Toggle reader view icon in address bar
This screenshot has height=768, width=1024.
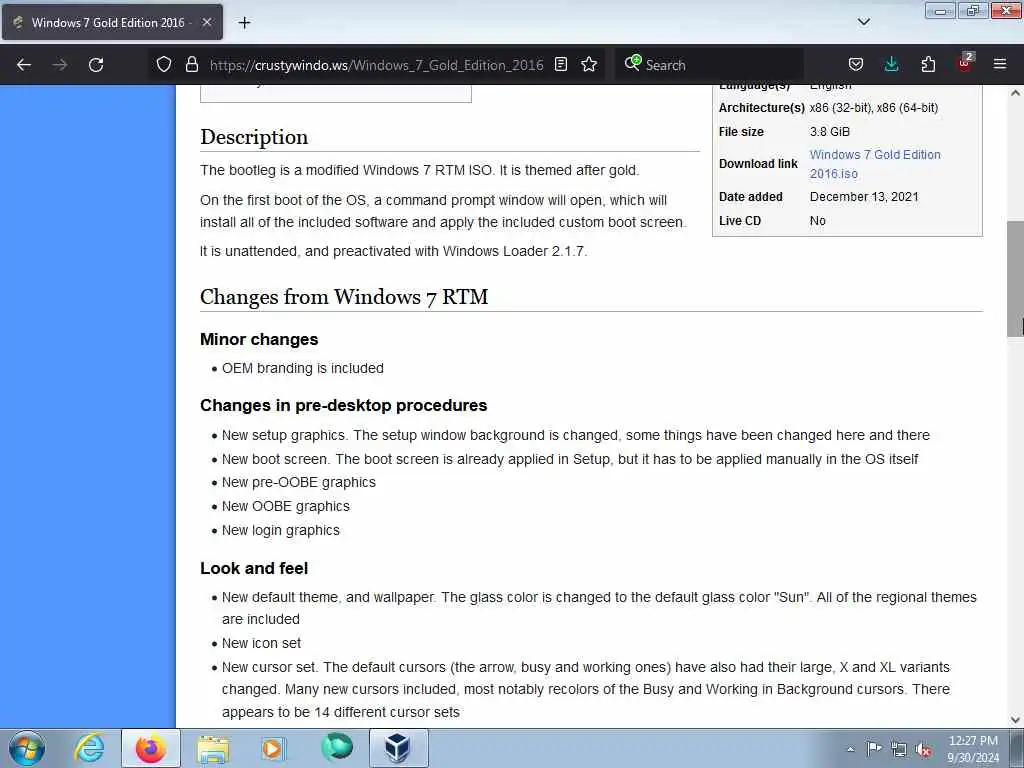pyautogui.click(x=560, y=64)
